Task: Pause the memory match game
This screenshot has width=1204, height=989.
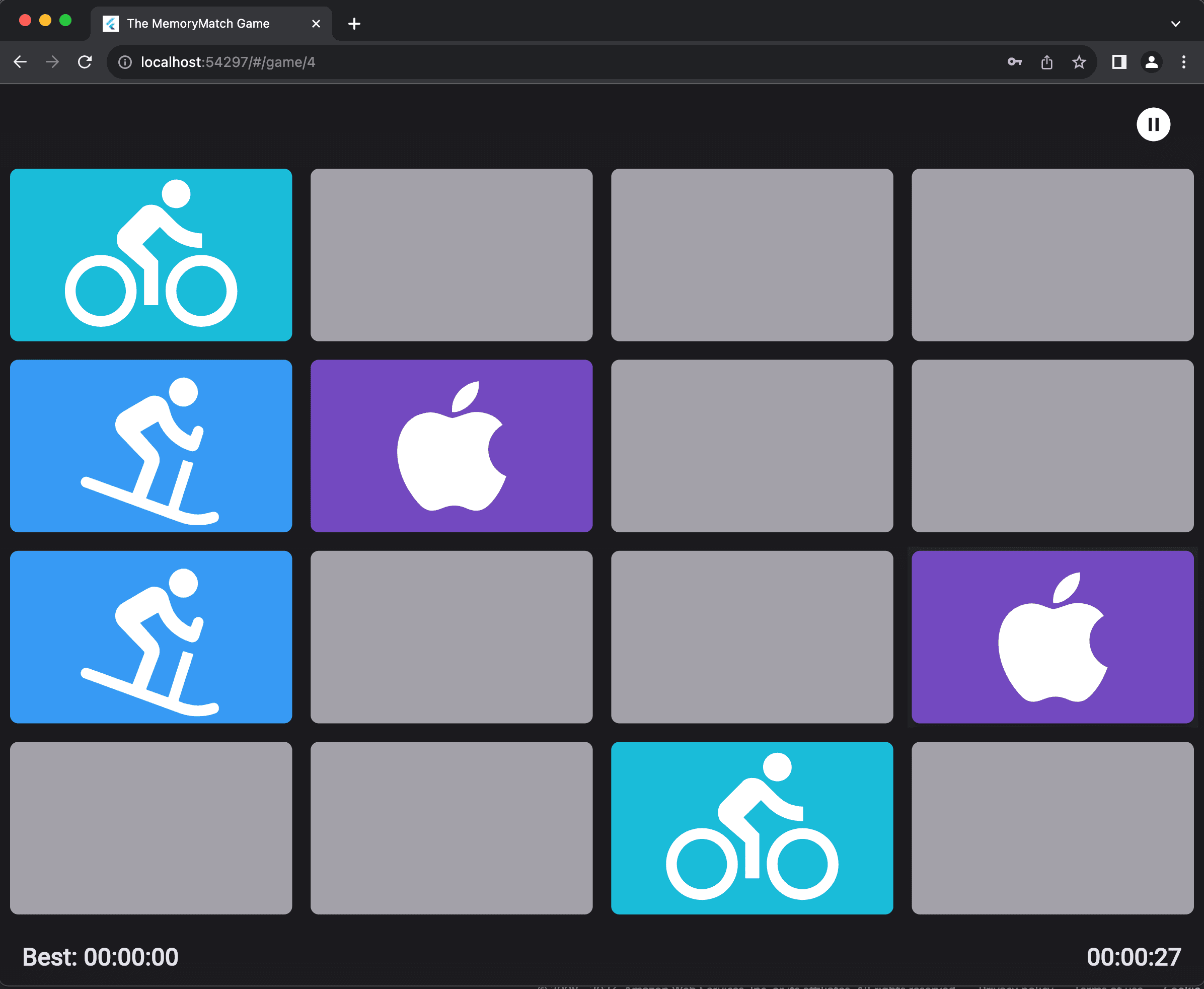Action: click(x=1153, y=124)
